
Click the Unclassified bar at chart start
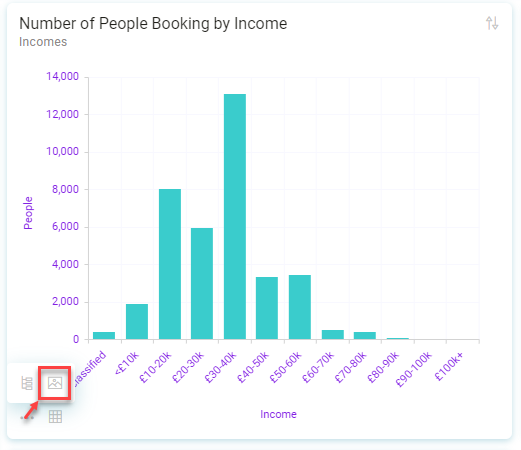tap(104, 336)
